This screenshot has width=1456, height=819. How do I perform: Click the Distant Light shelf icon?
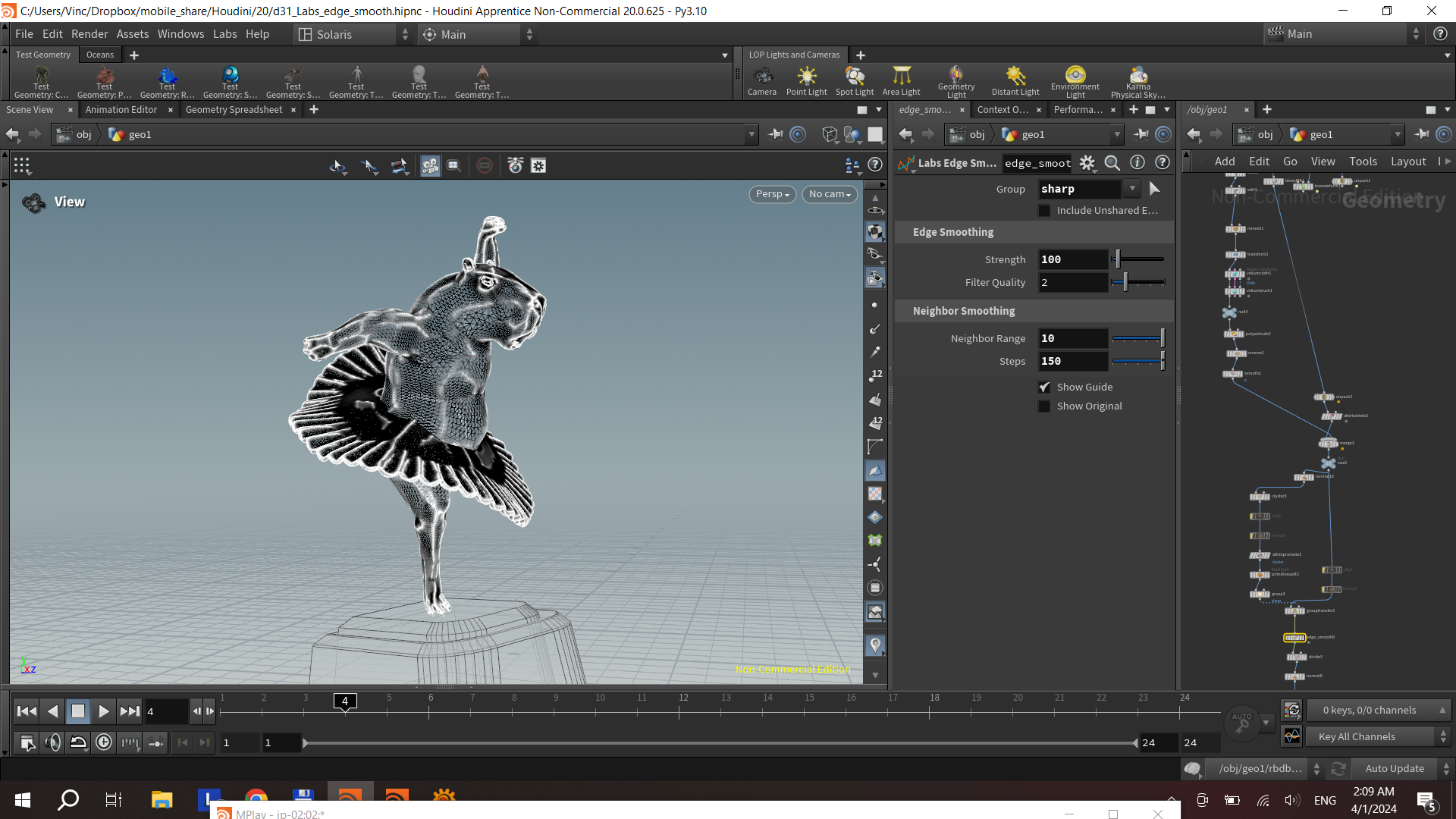(1015, 81)
